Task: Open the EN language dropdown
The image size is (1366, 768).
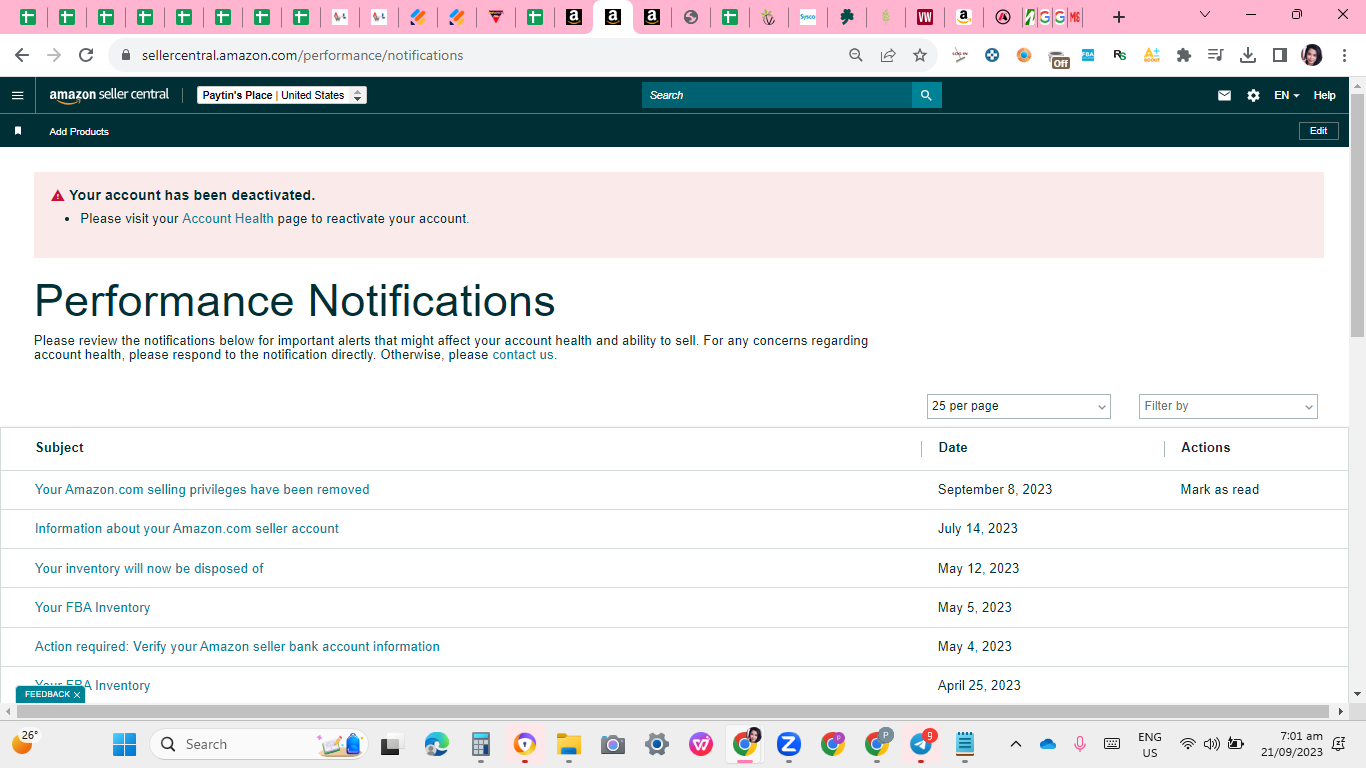Action: 1286,95
